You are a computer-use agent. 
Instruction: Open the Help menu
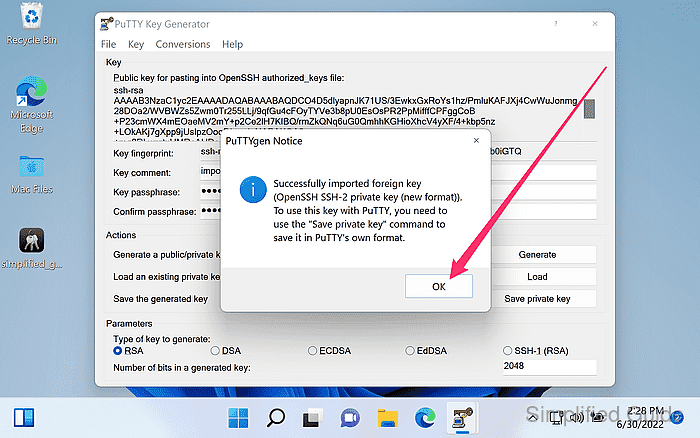pyautogui.click(x=233, y=44)
